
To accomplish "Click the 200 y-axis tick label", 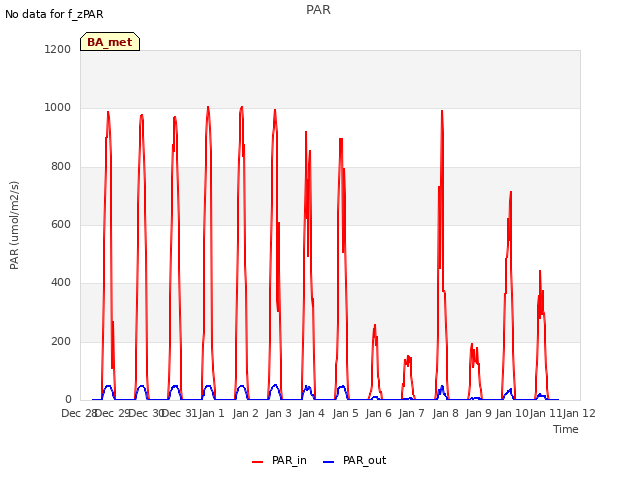I will [61, 341].
